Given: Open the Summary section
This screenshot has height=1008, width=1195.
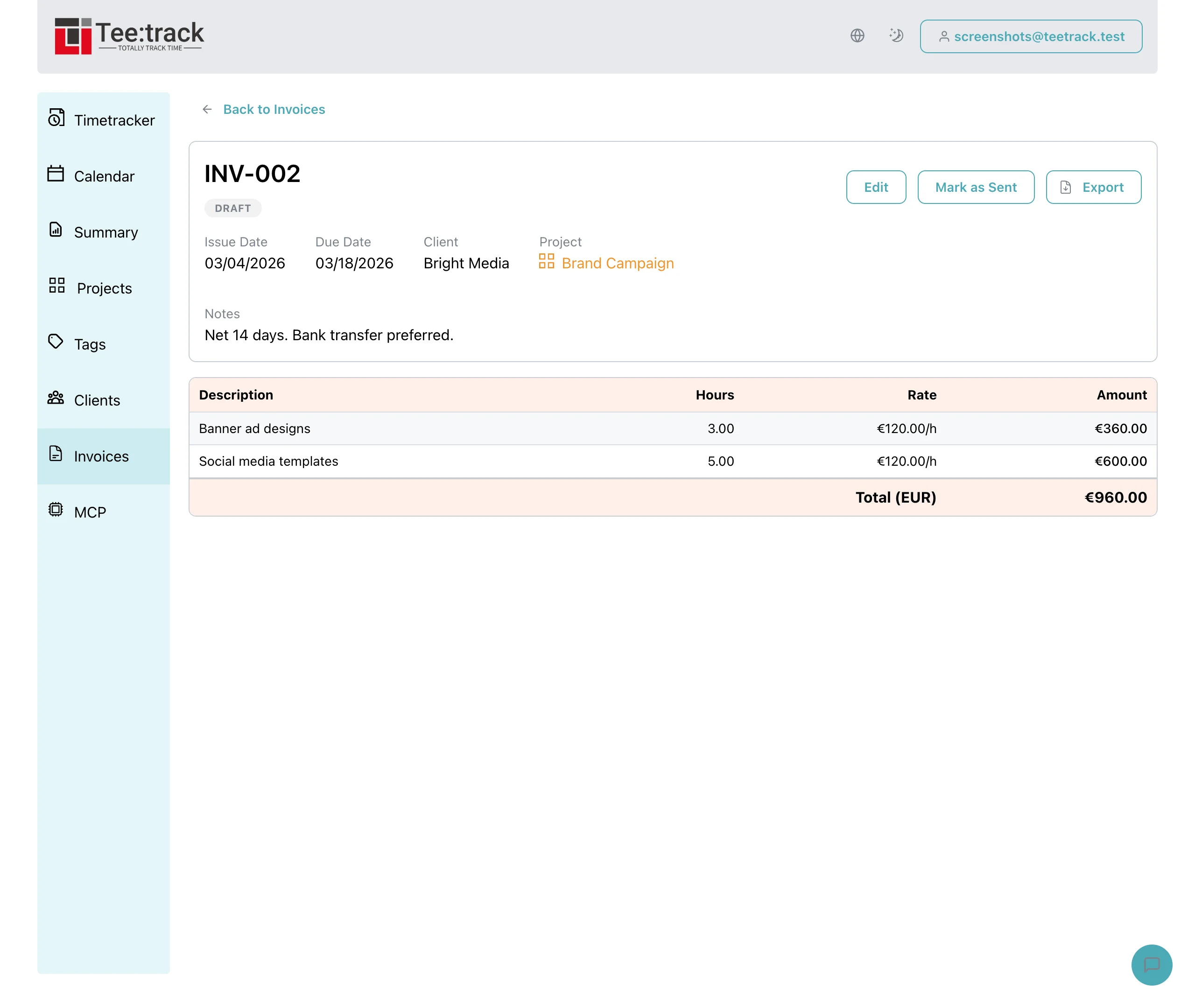Looking at the screenshot, I should 104,232.
